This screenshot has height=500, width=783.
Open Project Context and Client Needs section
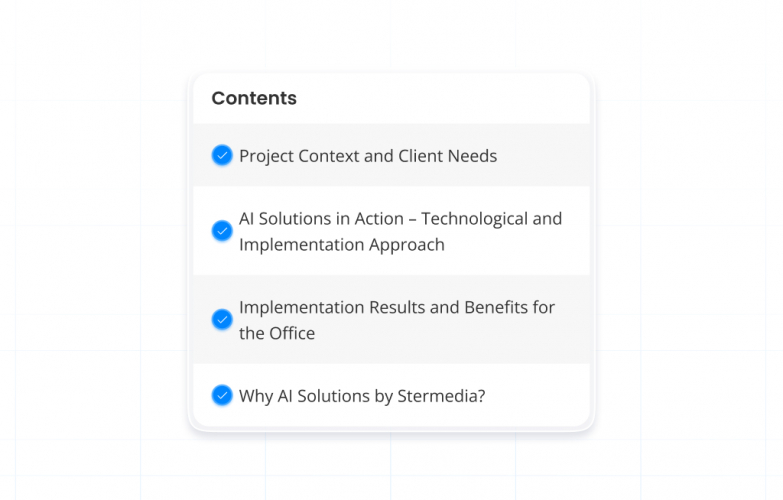367,156
